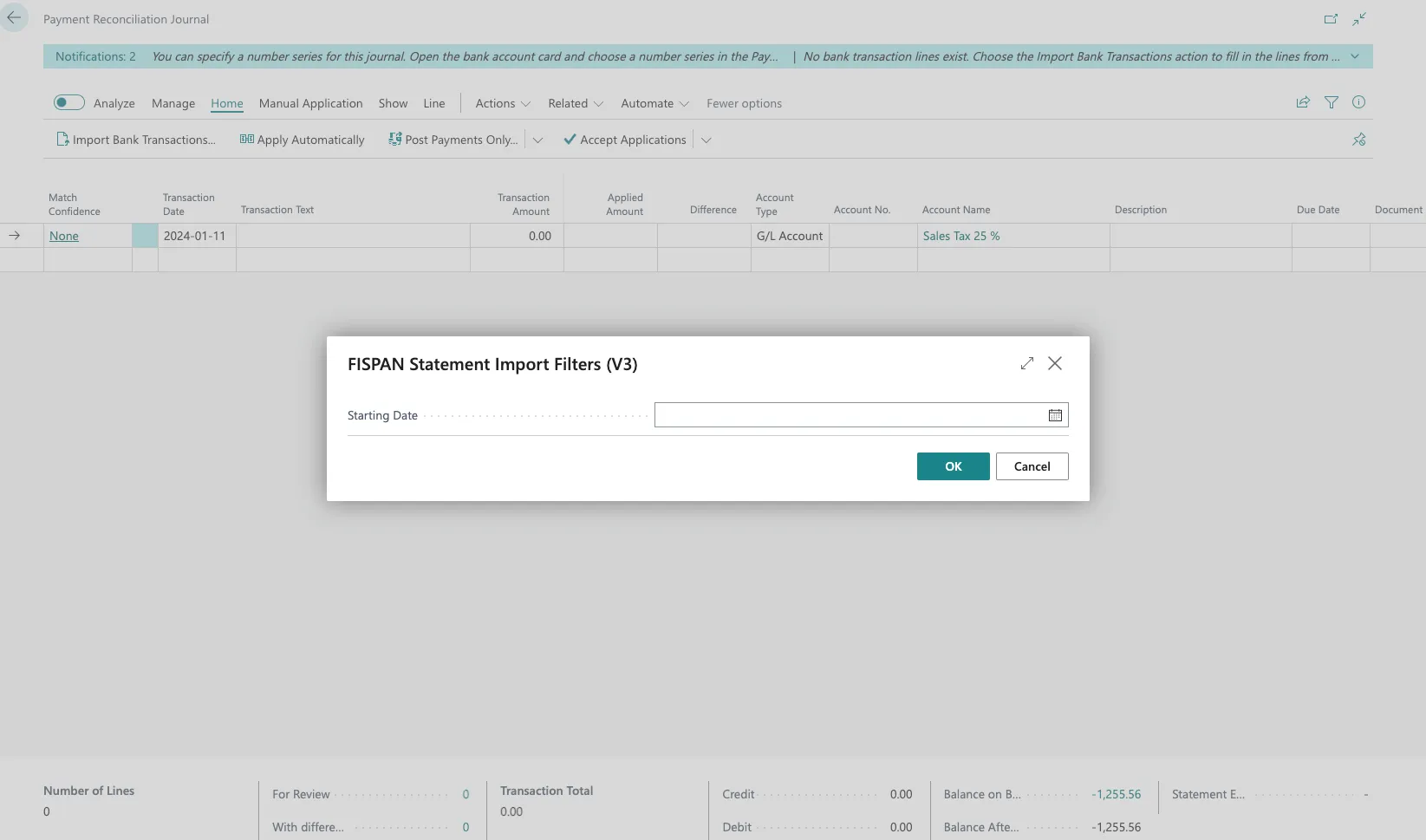Select the 2024-01-11 transaction date cell

(x=197, y=236)
